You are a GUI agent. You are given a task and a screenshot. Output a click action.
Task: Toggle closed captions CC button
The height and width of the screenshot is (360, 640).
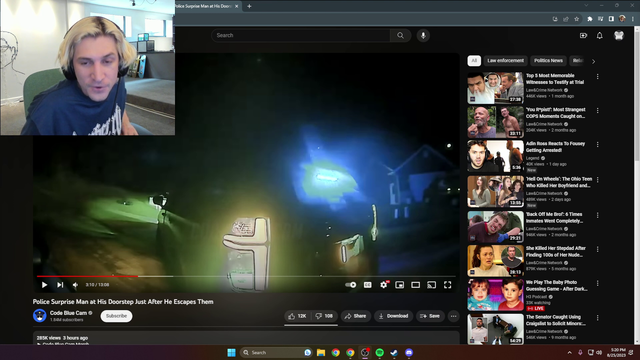[367, 285]
